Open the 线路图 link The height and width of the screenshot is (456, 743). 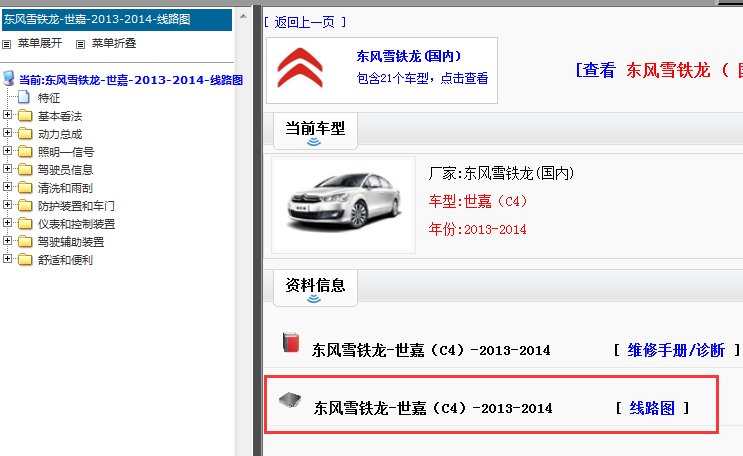[x=652, y=408]
